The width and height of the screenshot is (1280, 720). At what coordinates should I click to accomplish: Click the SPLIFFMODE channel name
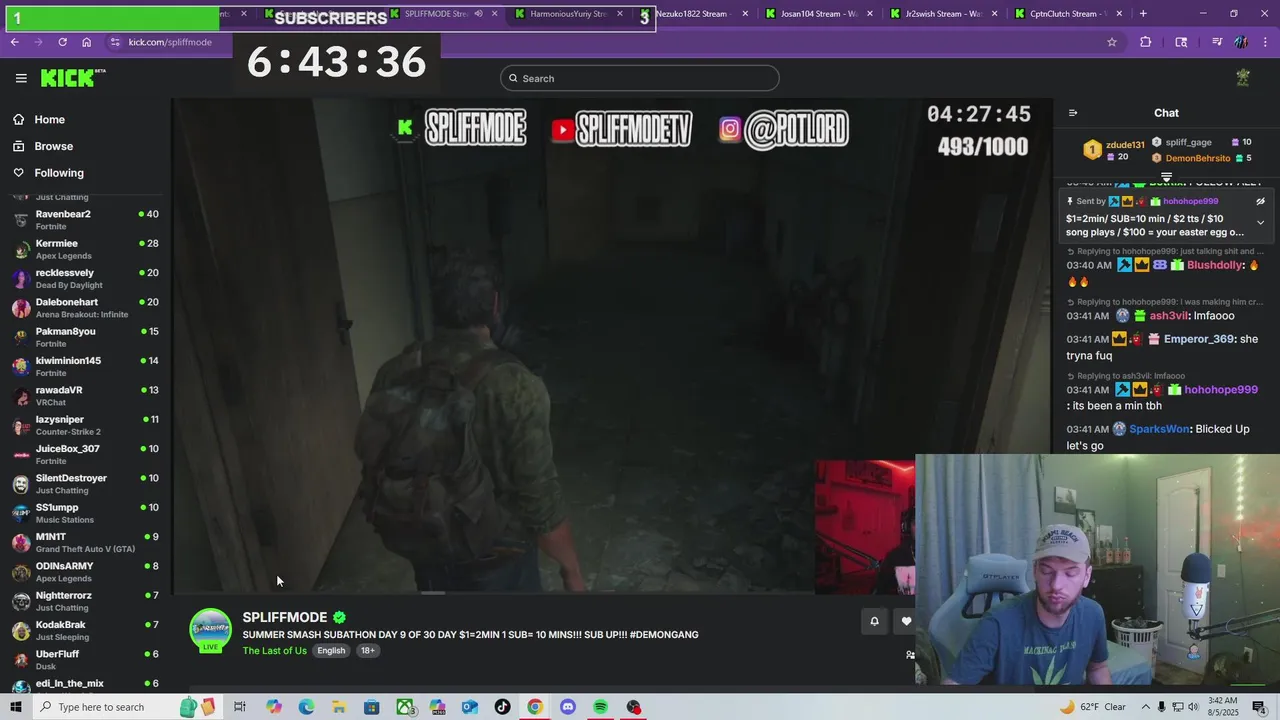(285, 617)
